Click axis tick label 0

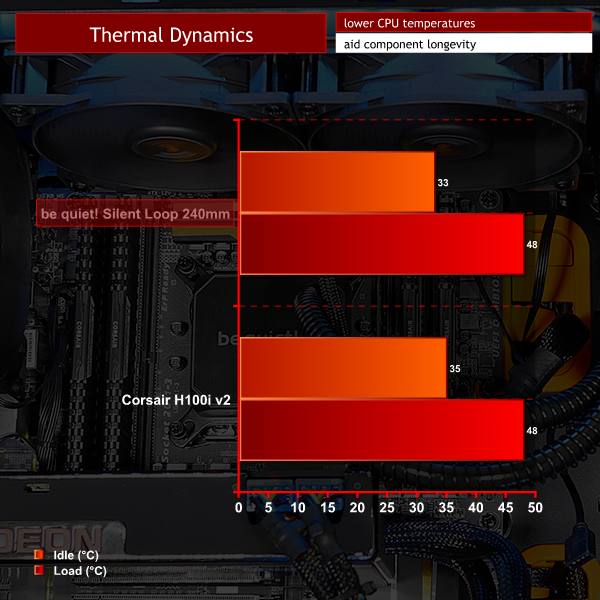(238, 507)
